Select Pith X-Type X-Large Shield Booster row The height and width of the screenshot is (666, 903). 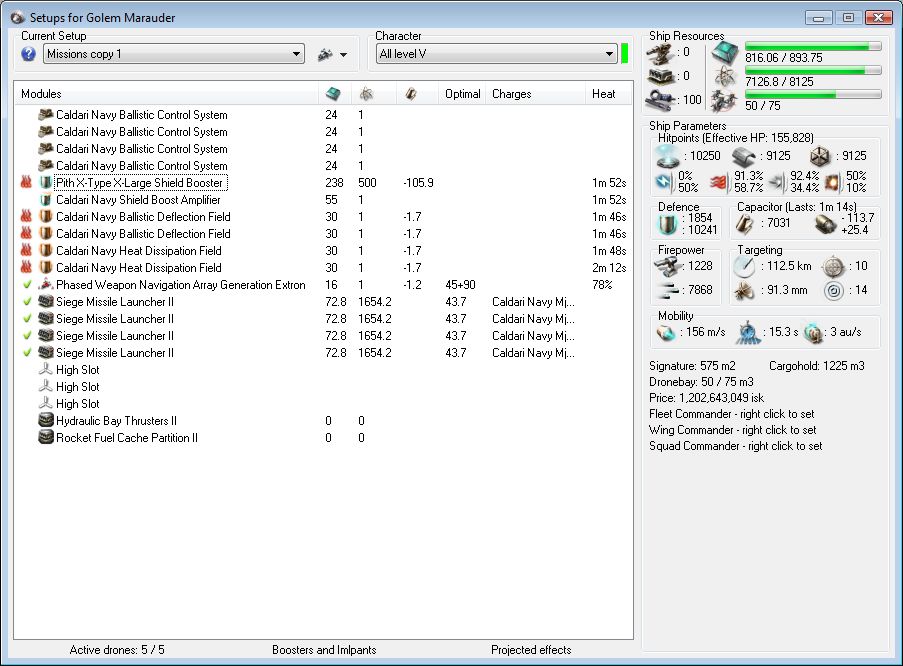tap(322, 183)
